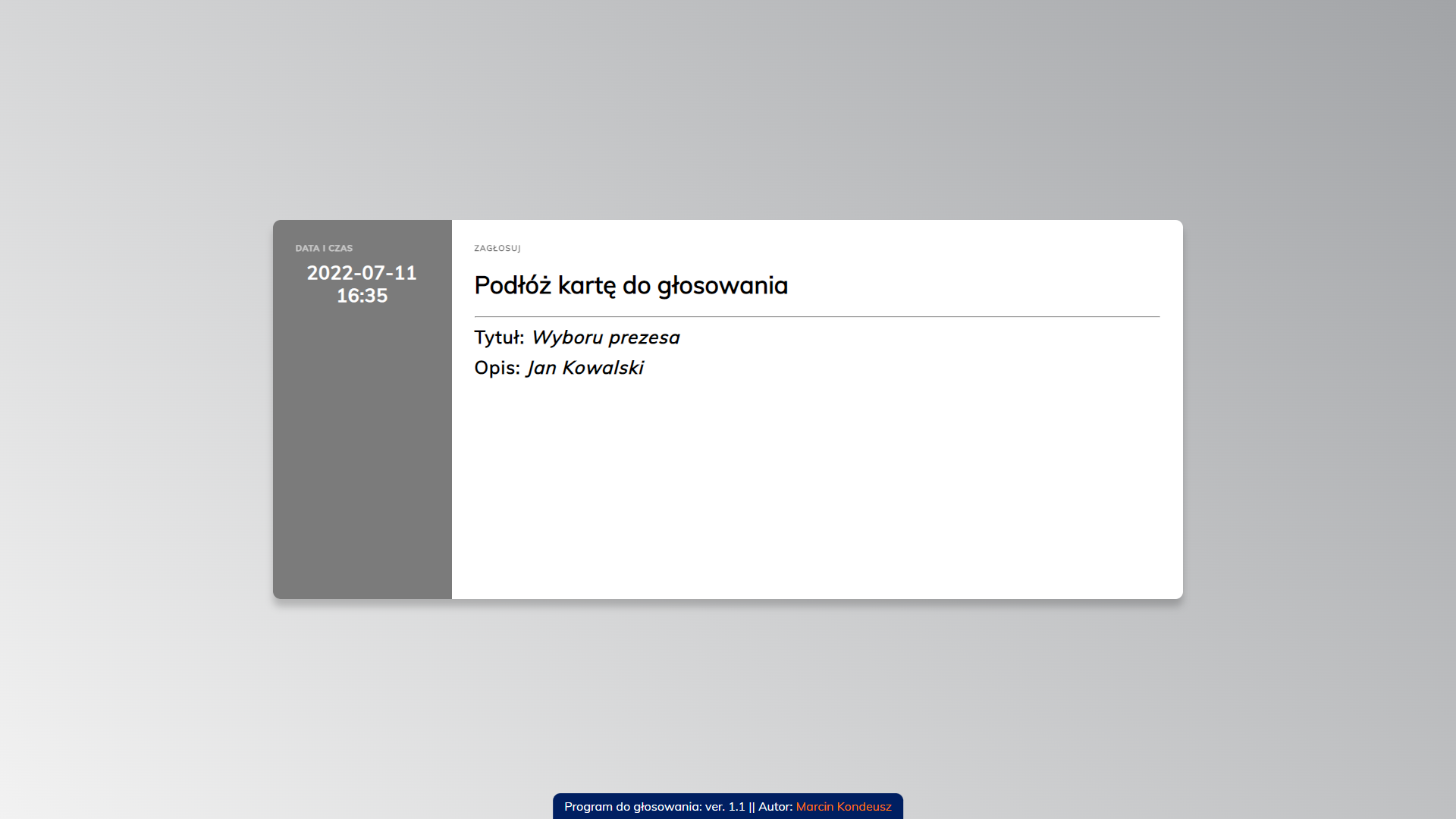Click the 'Autor:' text in footer
Screen dimensions: 1456x819
775,807
